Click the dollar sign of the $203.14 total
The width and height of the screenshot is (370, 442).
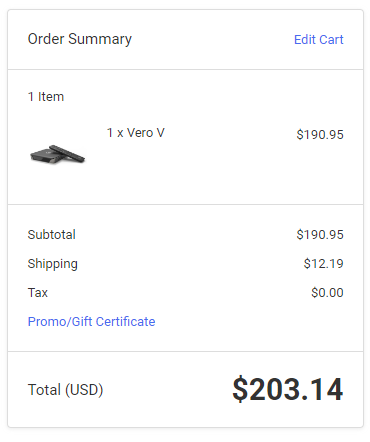click(240, 389)
